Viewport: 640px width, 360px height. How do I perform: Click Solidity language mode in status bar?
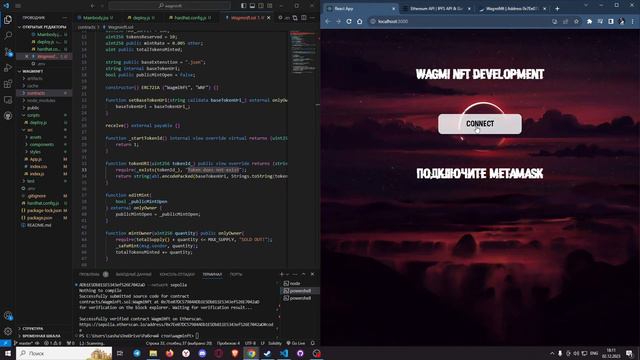point(275,343)
